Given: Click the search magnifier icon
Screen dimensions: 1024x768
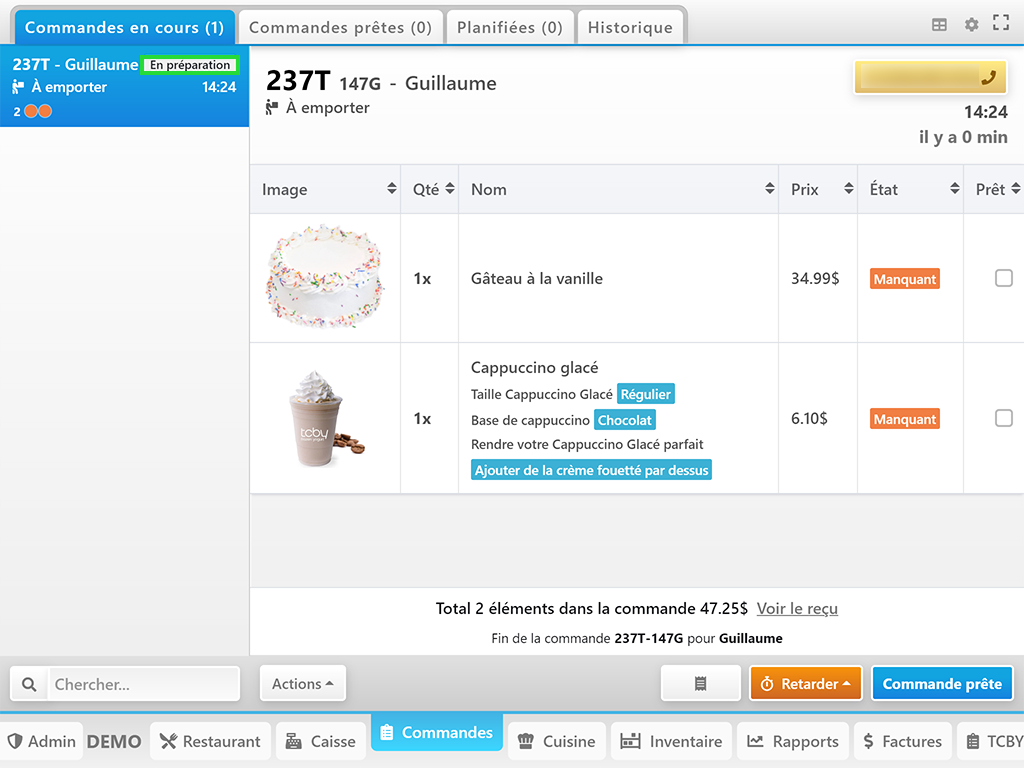Looking at the screenshot, I should [x=30, y=685].
